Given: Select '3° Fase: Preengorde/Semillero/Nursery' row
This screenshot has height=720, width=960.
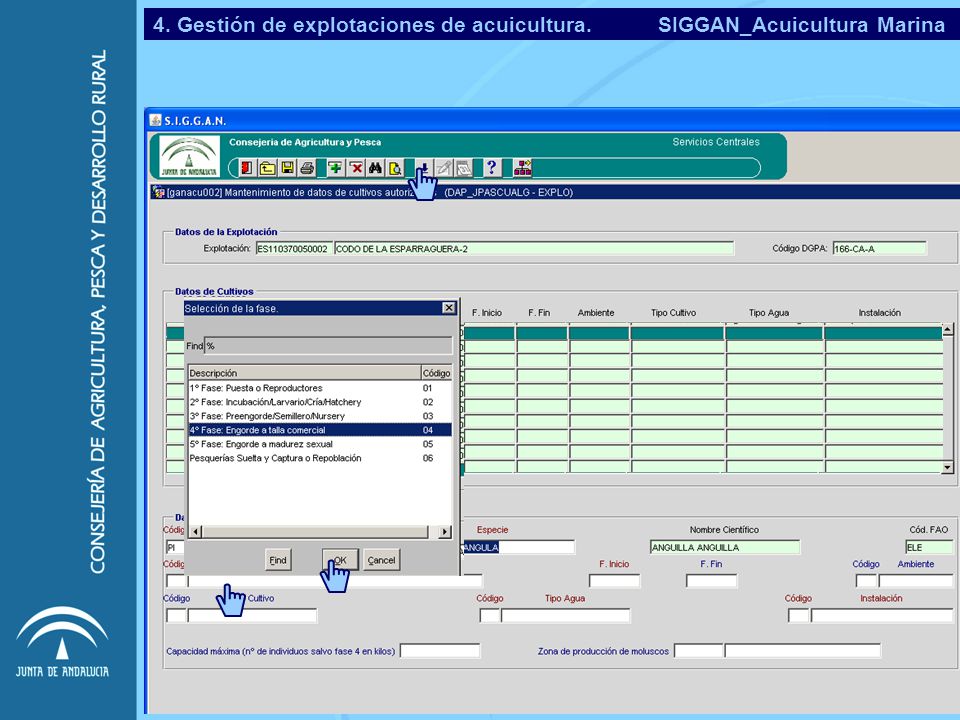Looking at the screenshot, I should [320, 416].
